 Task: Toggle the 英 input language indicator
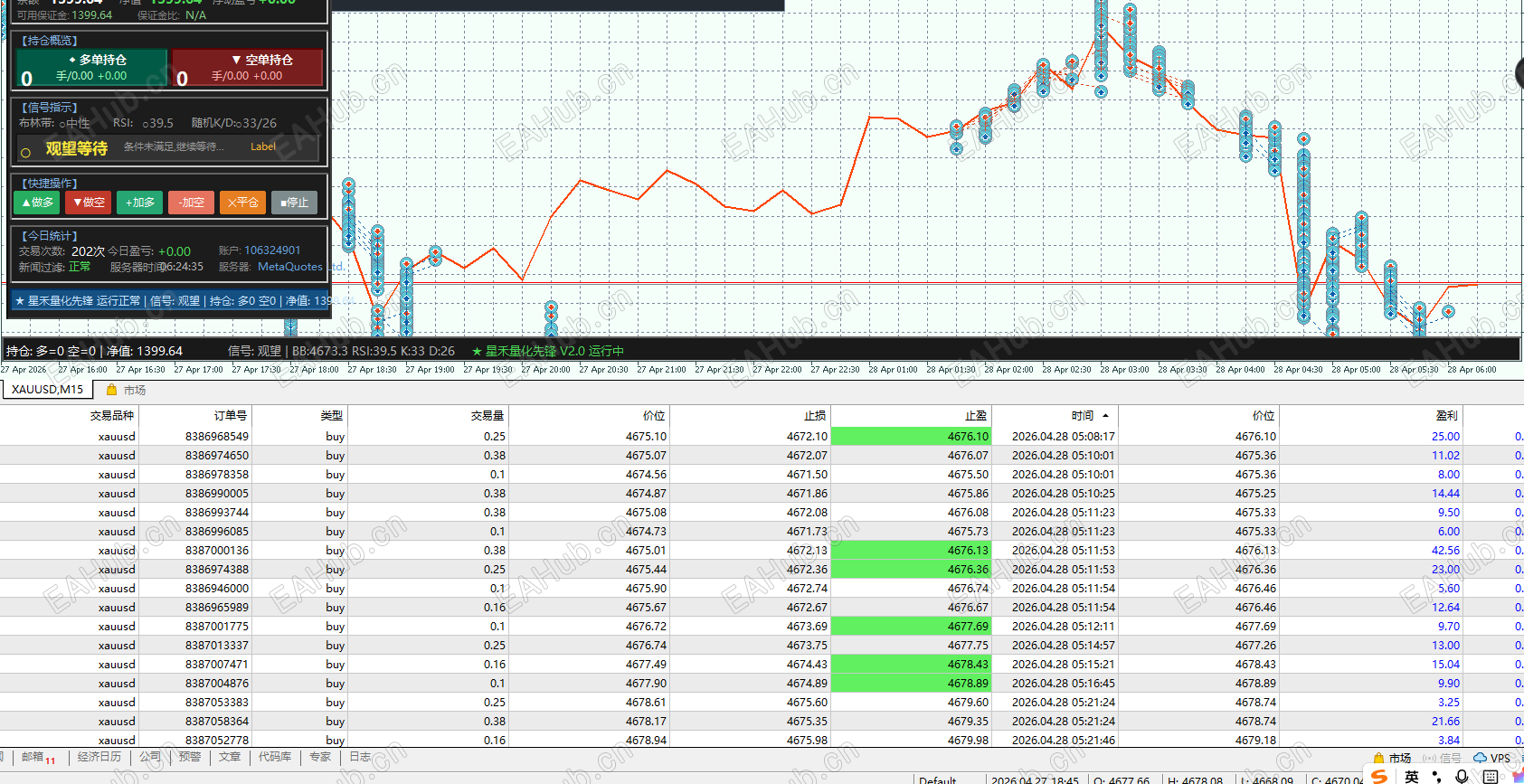pos(1412,777)
